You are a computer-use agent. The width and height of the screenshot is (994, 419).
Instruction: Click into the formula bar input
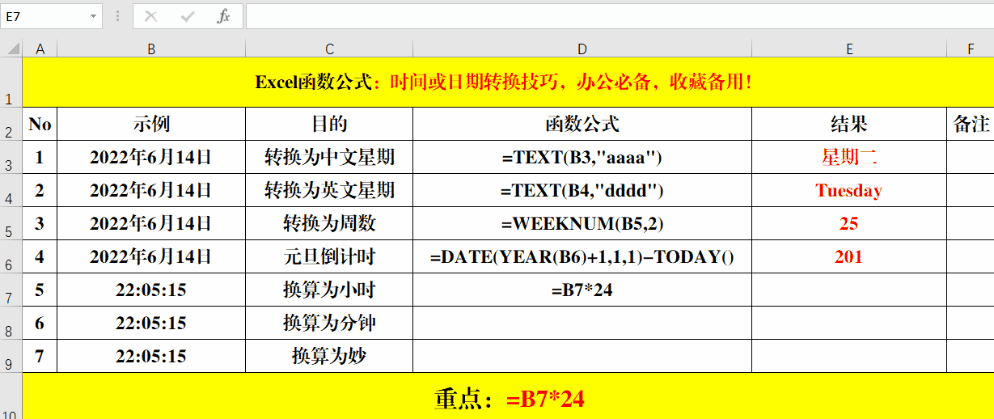coord(620,16)
